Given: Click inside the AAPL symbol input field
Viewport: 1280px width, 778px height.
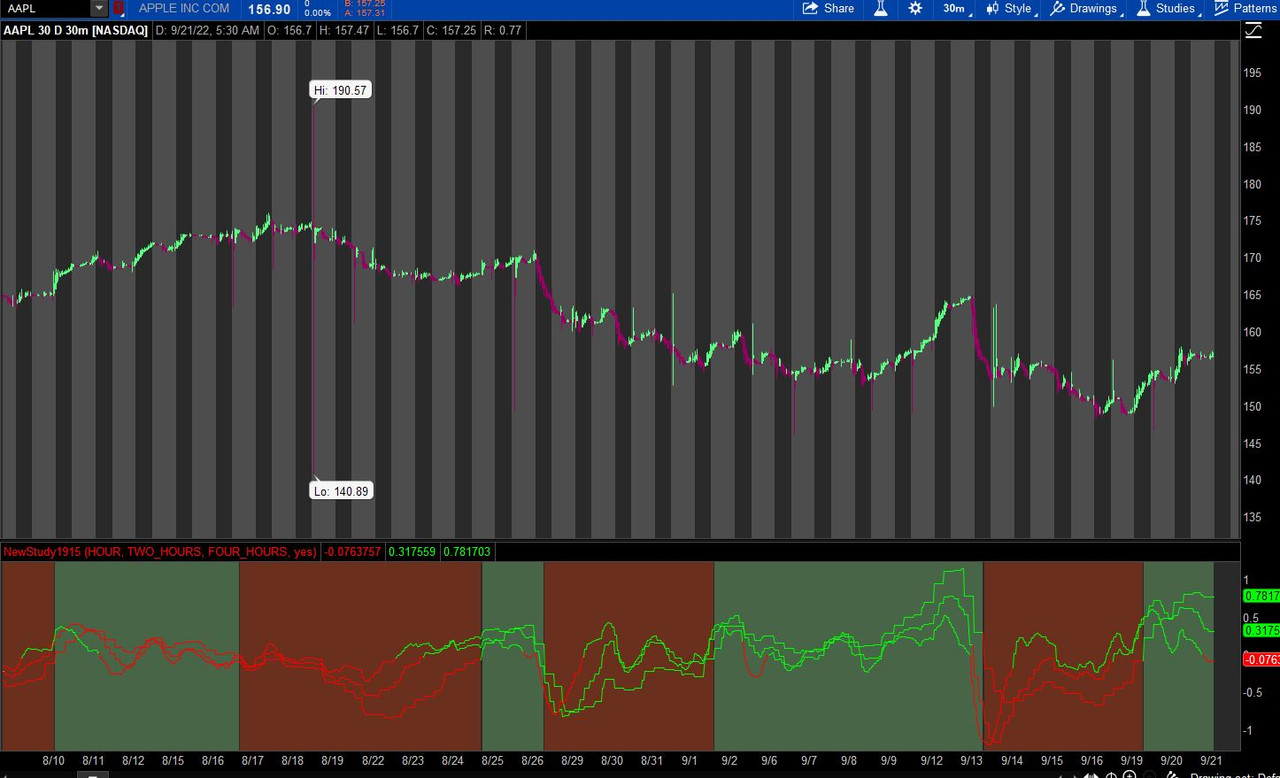Looking at the screenshot, I should (x=45, y=8).
